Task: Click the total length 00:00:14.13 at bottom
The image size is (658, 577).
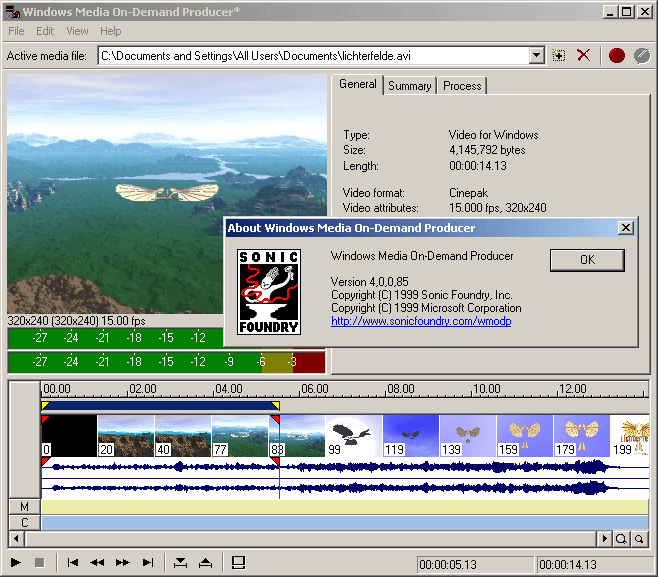Action: pyautogui.click(x=568, y=565)
